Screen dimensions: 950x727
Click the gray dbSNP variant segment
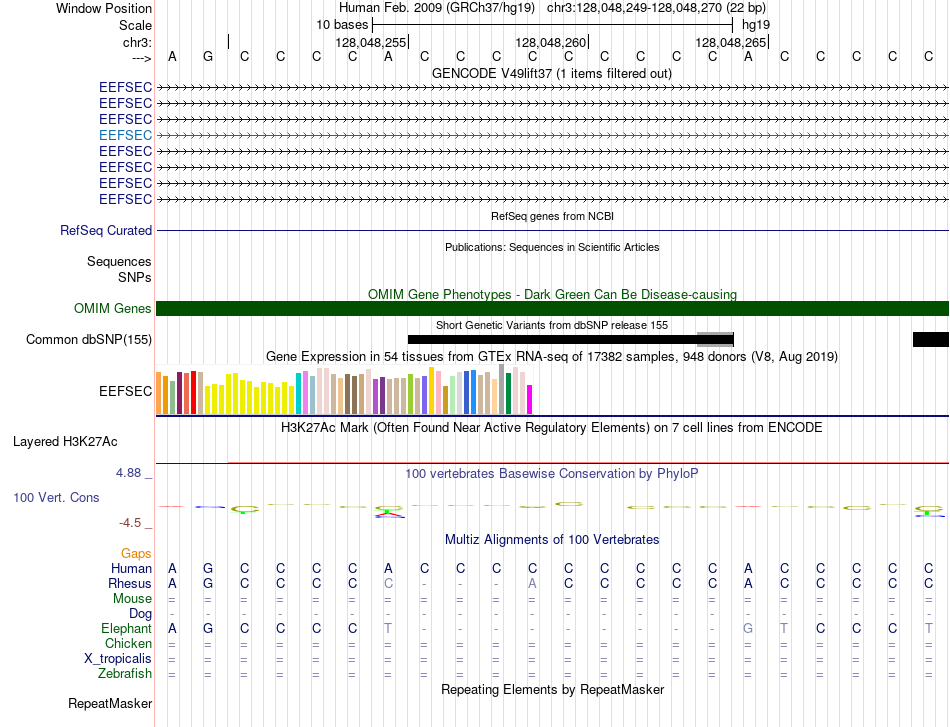coord(715,338)
